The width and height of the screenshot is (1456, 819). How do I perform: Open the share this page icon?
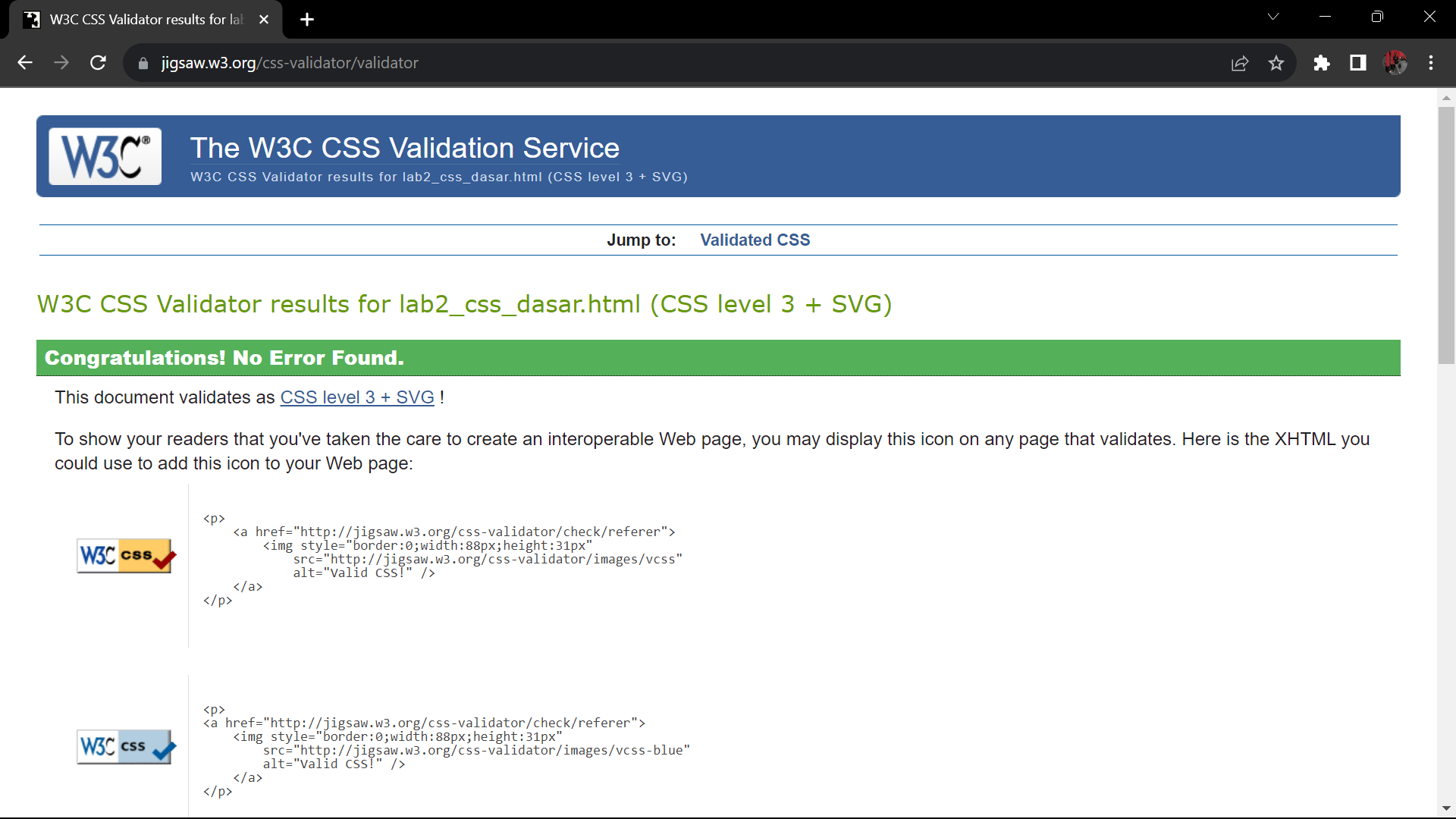point(1240,63)
